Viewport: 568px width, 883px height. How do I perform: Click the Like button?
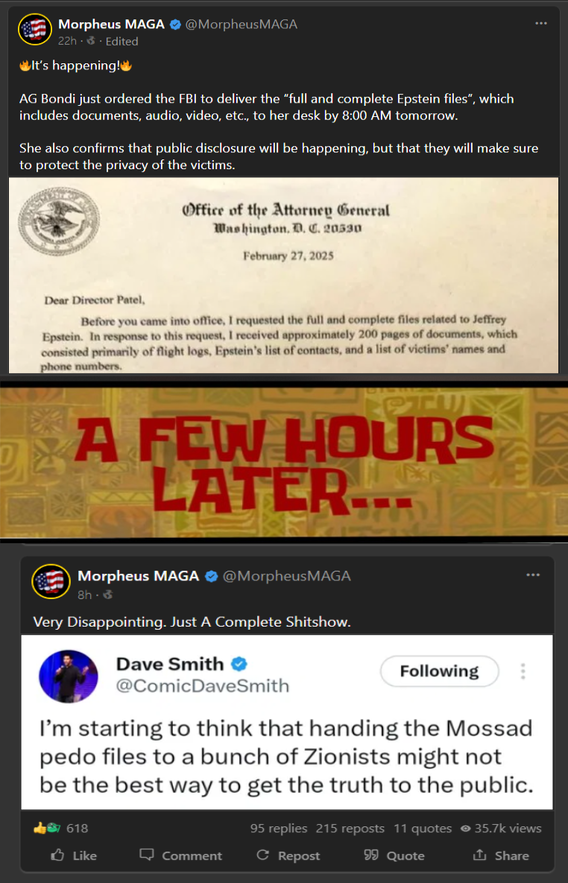pos(74,855)
